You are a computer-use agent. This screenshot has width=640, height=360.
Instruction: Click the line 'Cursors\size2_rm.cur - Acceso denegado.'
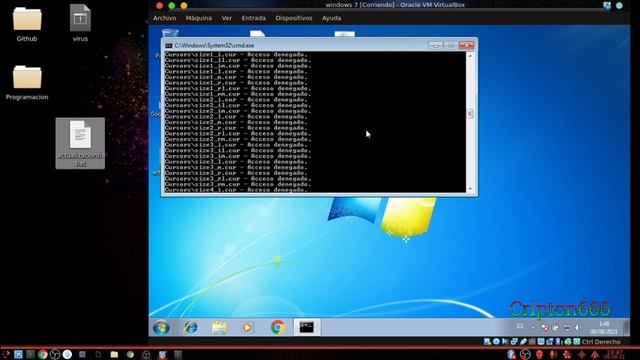click(x=238, y=139)
